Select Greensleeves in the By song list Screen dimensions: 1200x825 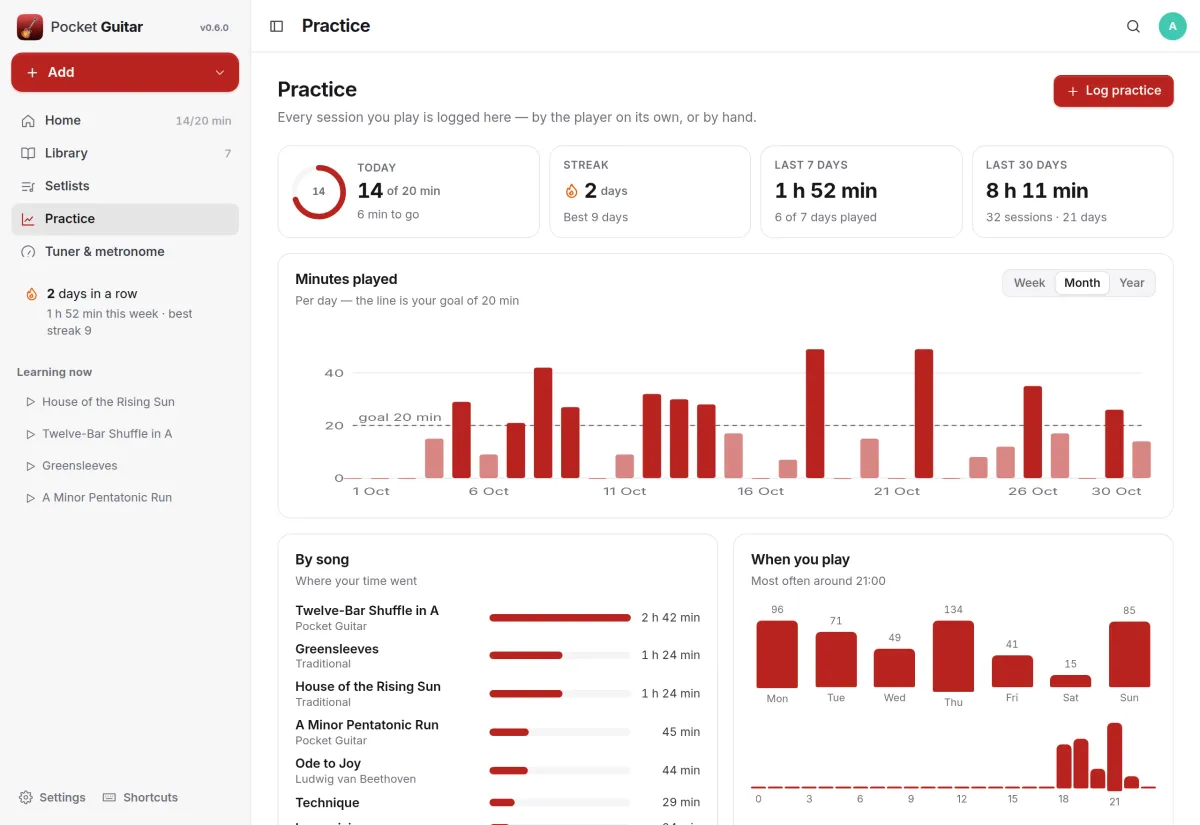[x=497, y=656]
